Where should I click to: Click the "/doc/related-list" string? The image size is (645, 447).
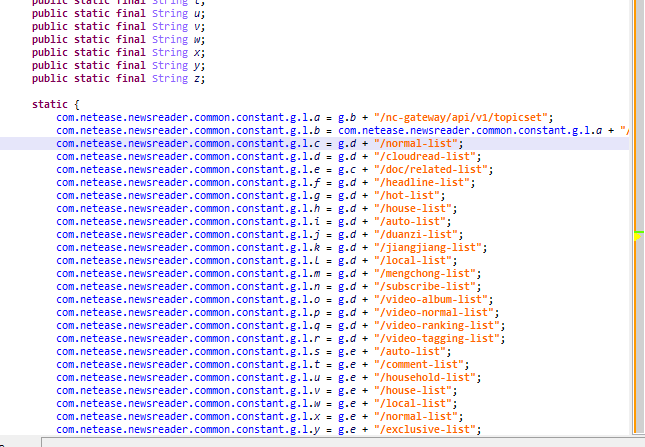pyautogui.click(x=431, y=169)
